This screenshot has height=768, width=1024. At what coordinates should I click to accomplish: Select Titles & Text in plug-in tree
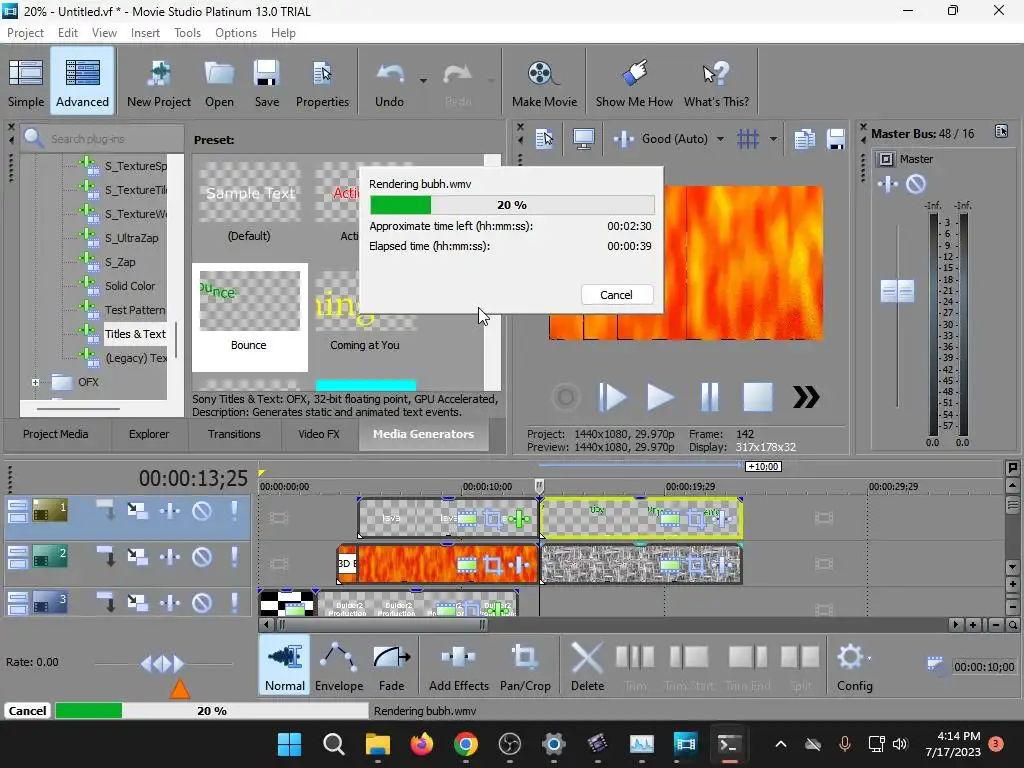[x=135, y=334]
